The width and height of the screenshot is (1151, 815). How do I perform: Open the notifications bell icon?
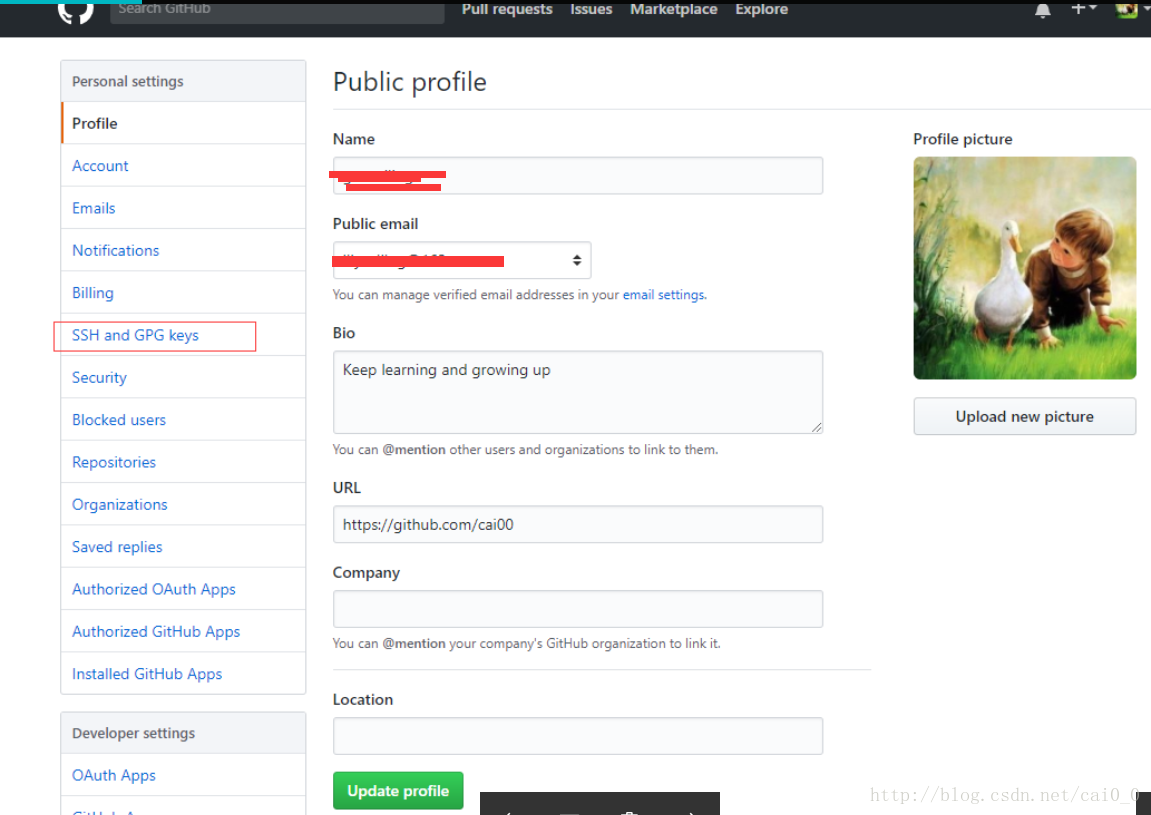[1042, 10]
